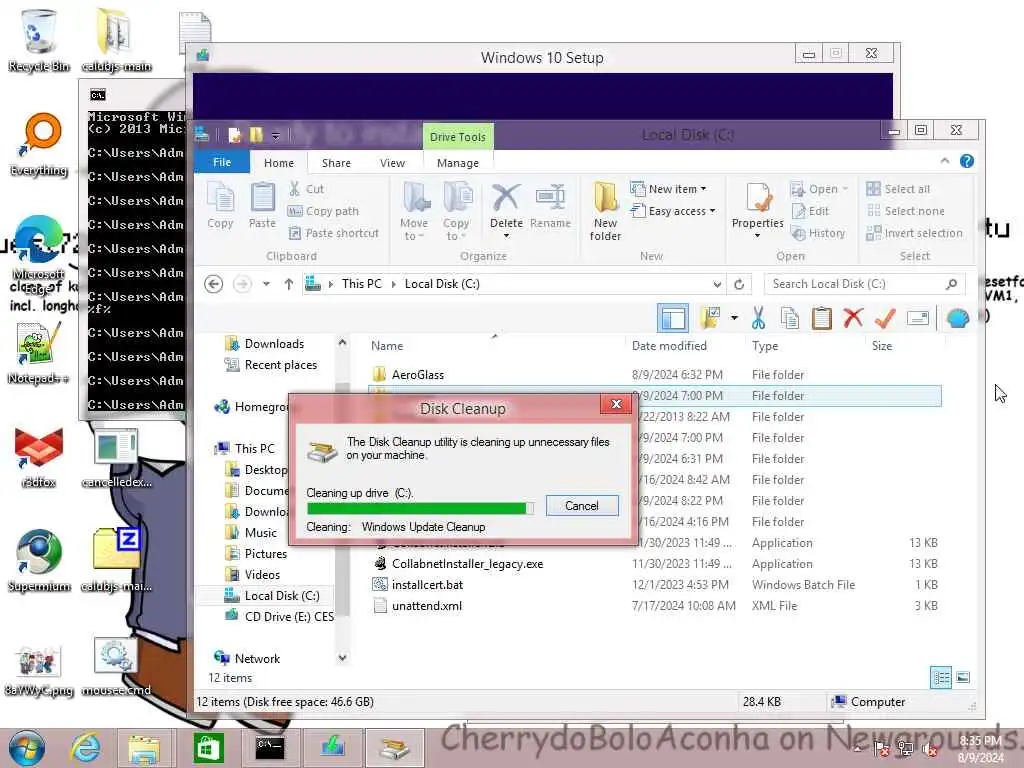Open the Store icon on taskbar
The width and height of the screenshot is (1024, 768).
click(x=208, y=748)
